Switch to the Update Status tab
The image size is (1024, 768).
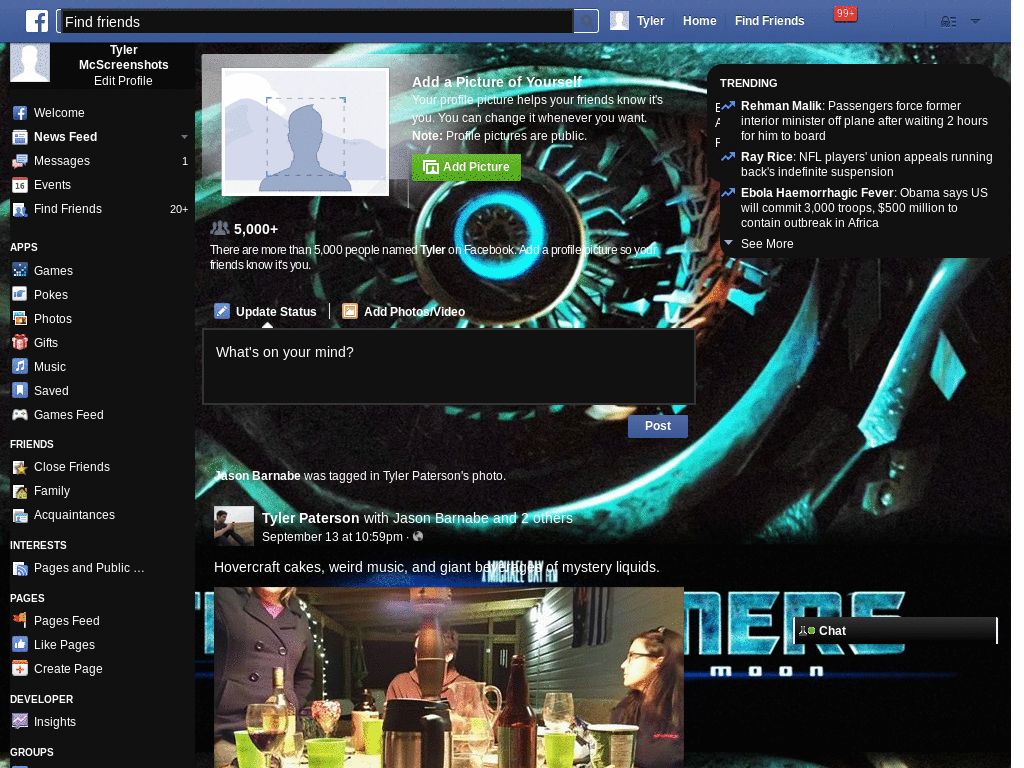(266, 312)
